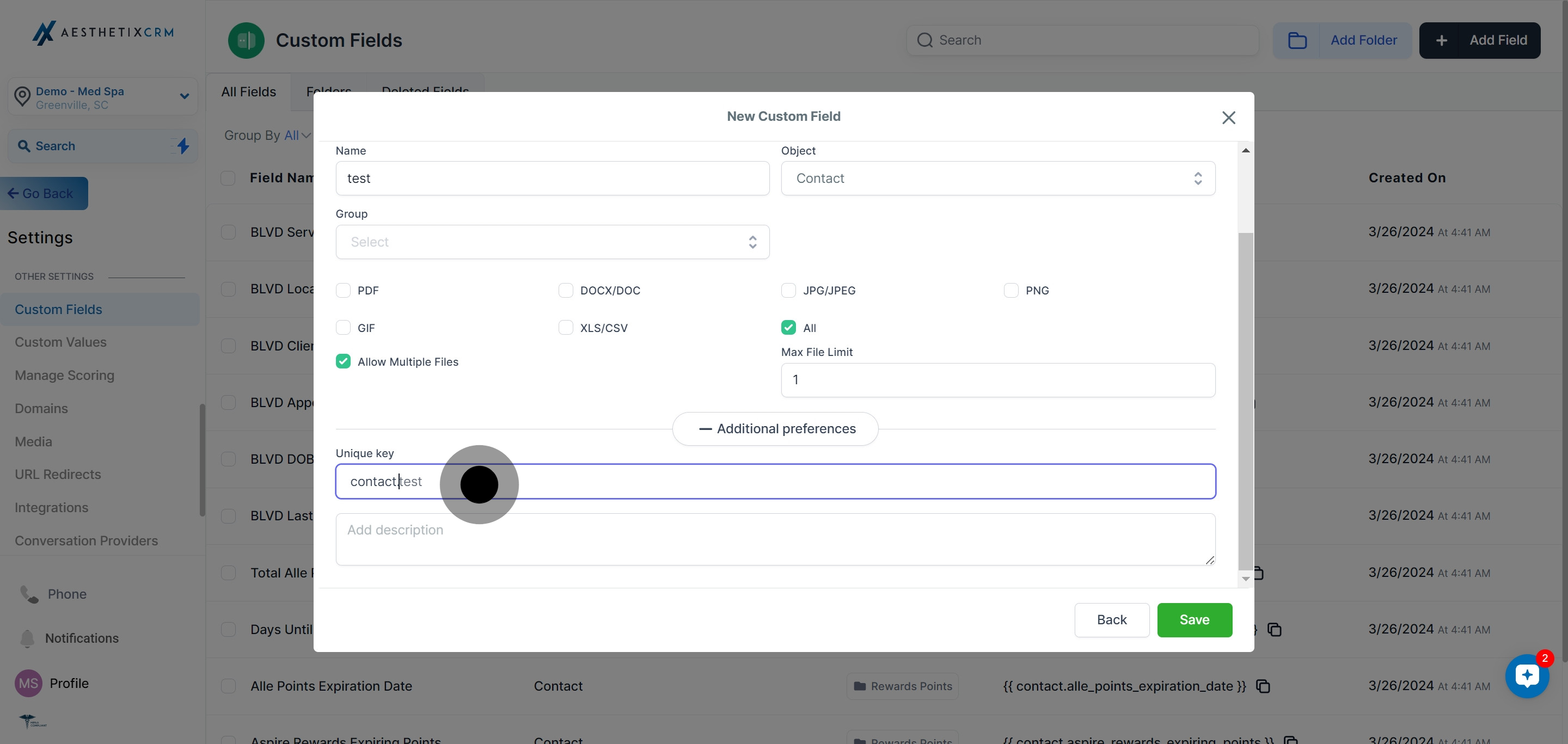
Task: Click the sidebar scrollbar handle
Action: coord(202,460)
